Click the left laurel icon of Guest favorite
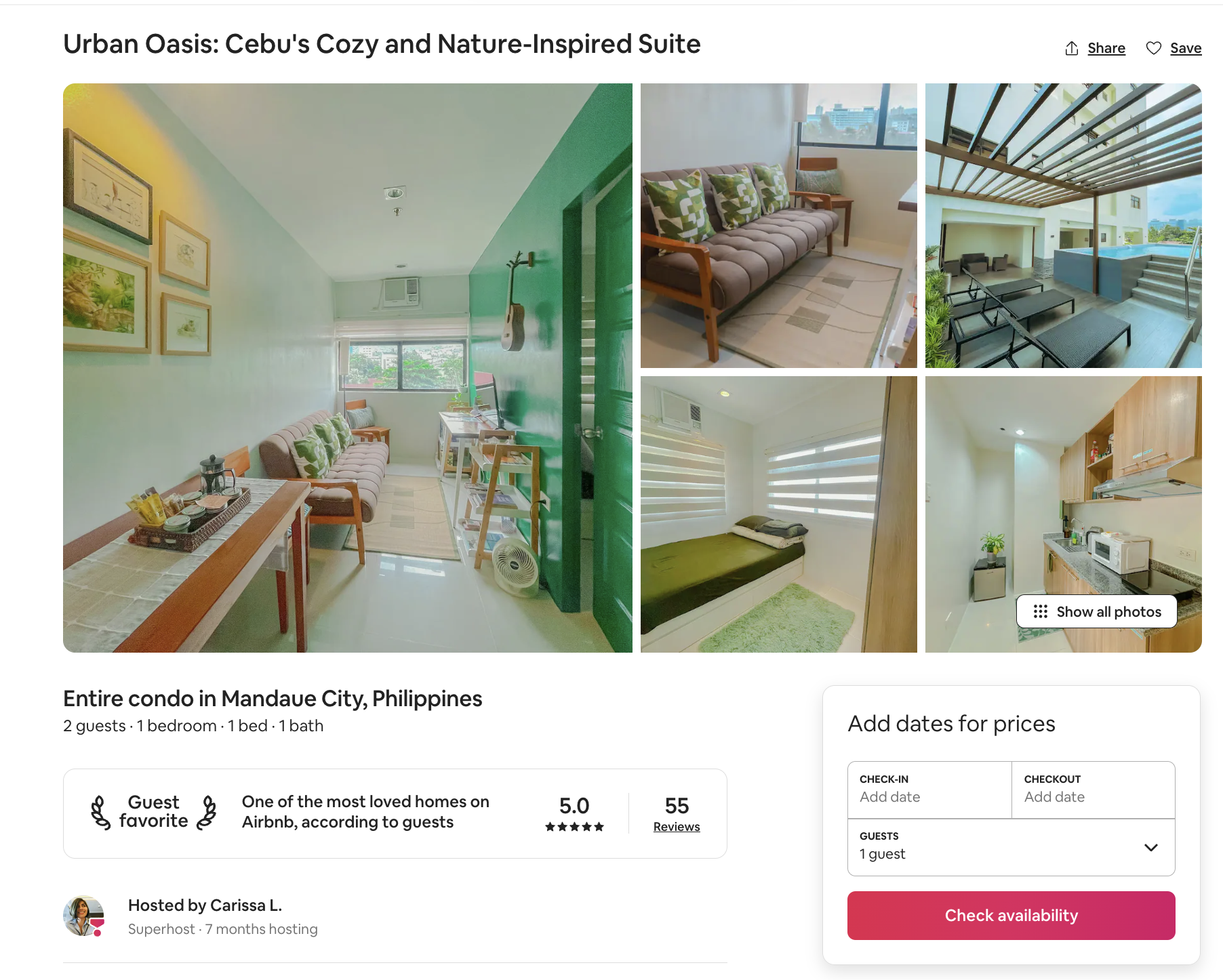Viewport: 1223px width, 980px height. tap(100, 813)
